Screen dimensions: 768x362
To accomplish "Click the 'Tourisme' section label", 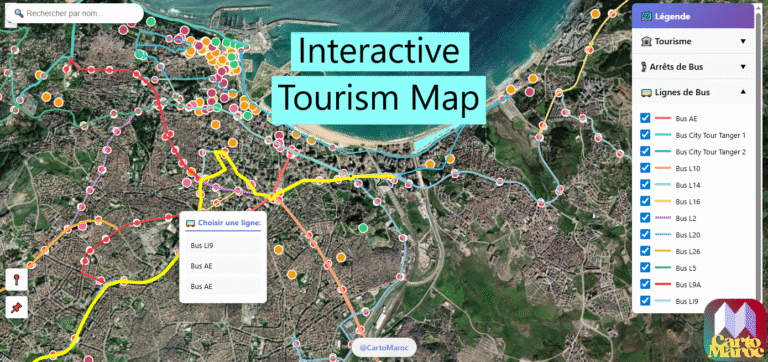I will tap(673, 42).
